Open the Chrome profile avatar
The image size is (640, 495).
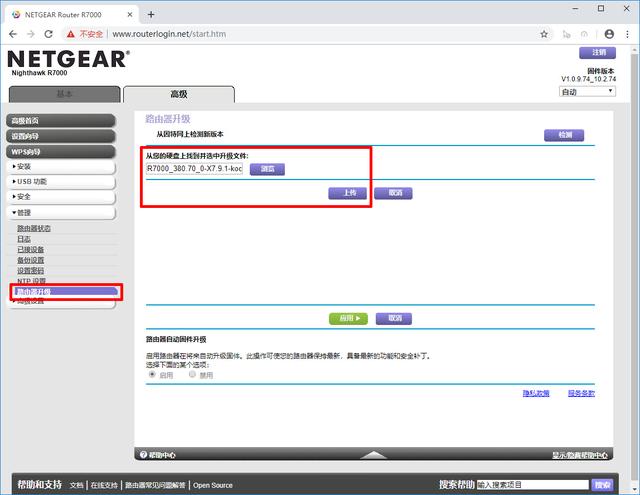tap(609, 34)
